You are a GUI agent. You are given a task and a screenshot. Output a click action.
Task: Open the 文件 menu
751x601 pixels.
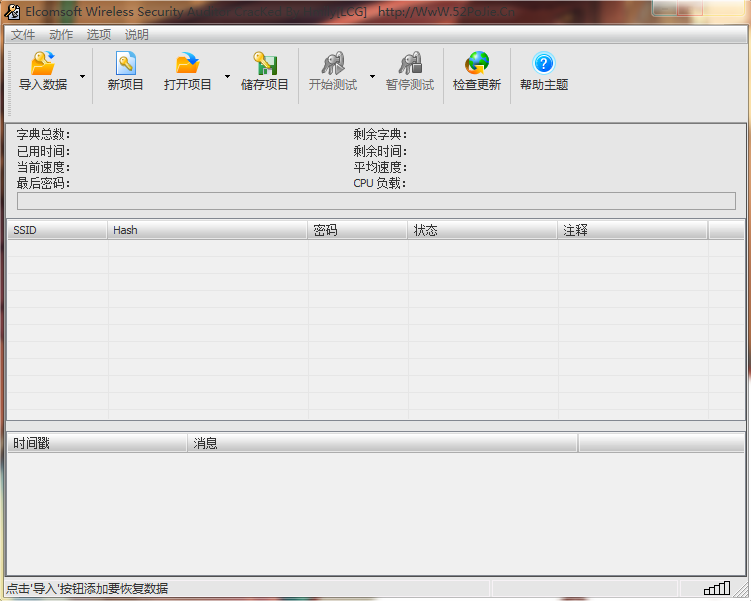pos(23,34)
